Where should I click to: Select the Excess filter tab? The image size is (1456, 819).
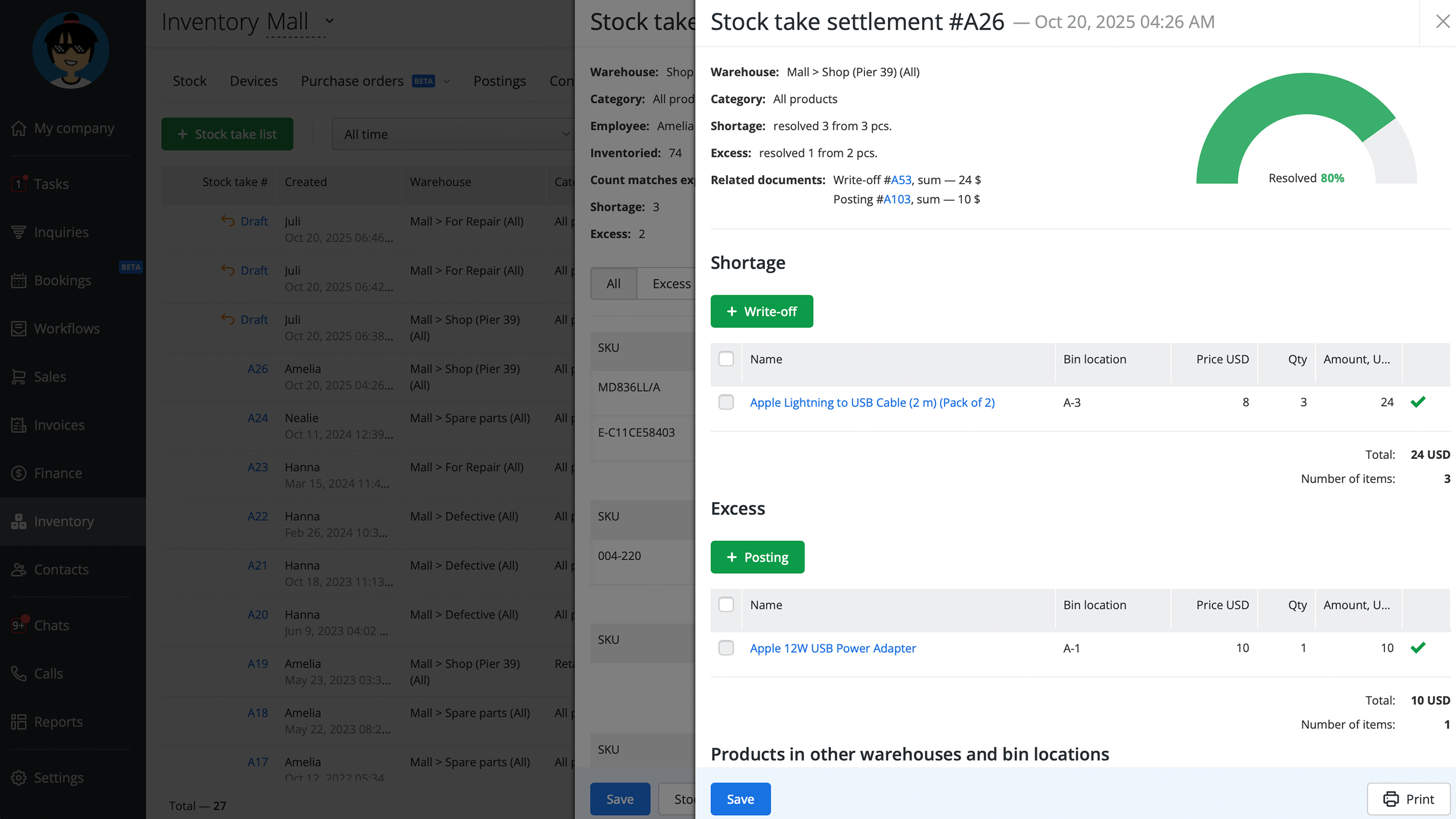[x=671, y=284]
